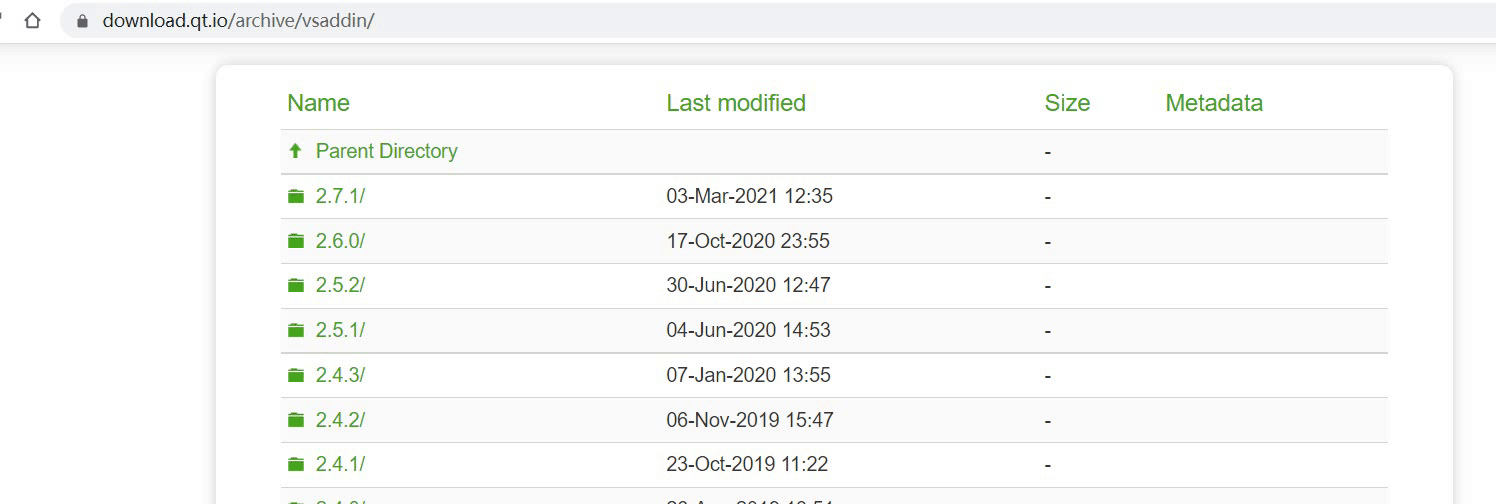Click the folder icon beside 2.5.2/
This screenshot has height=504, width=1496.
coord(296,286)
